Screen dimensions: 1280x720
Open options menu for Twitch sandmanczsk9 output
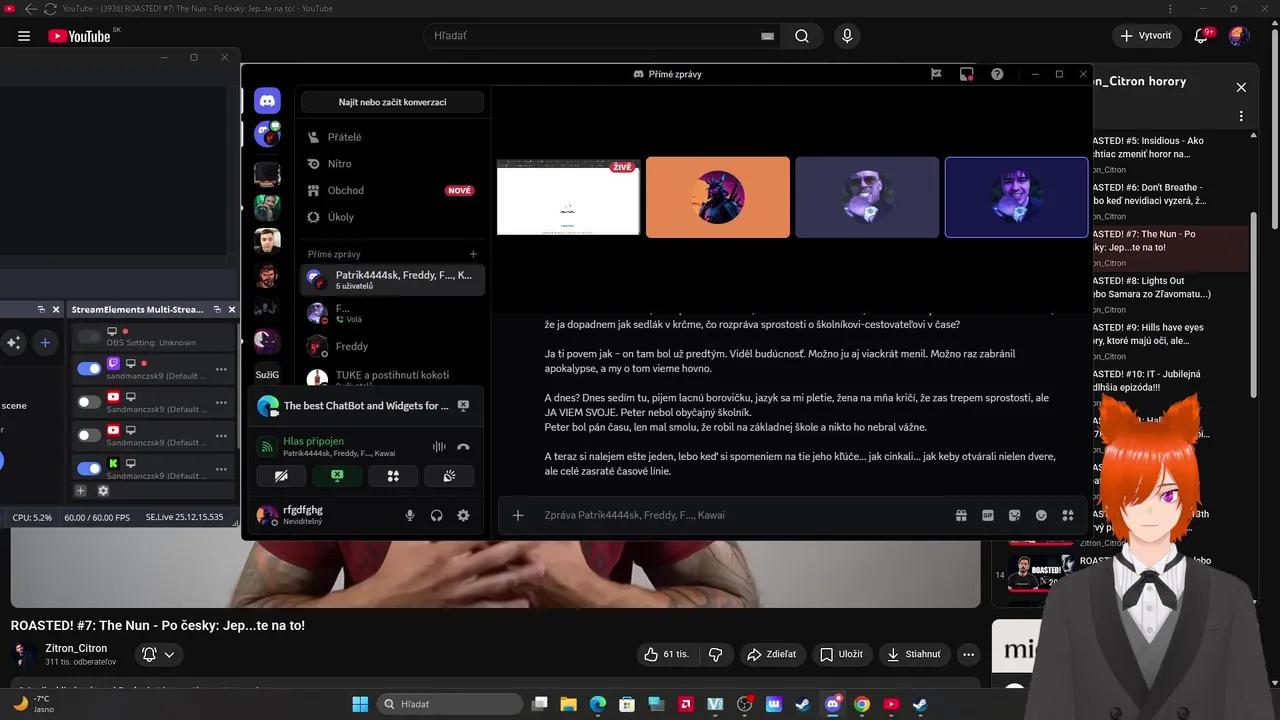coord(221,369)
